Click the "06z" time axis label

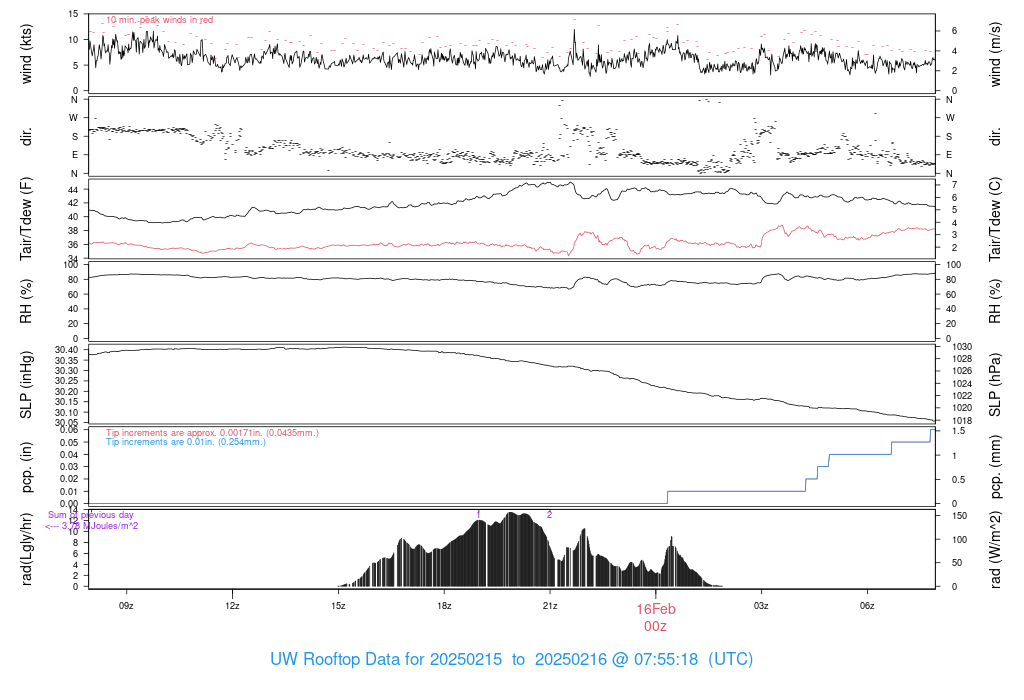tap(867, 606)
